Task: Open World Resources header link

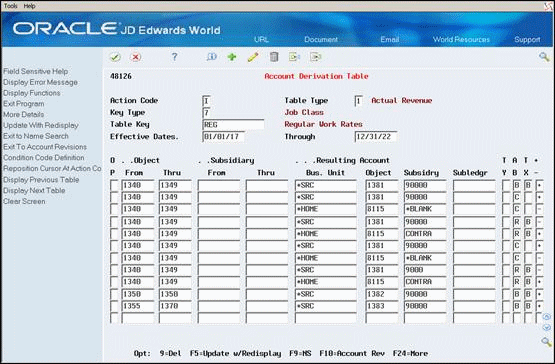Action: pos(462,40)
